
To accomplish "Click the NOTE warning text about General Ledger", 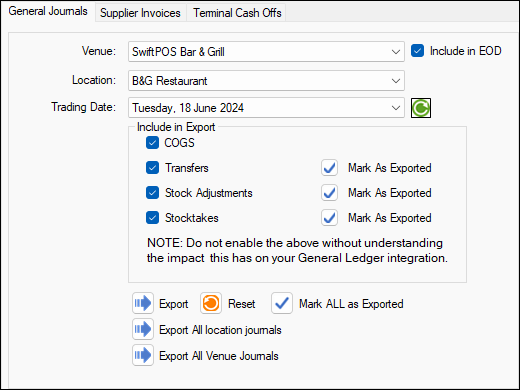I will [297, 250].
